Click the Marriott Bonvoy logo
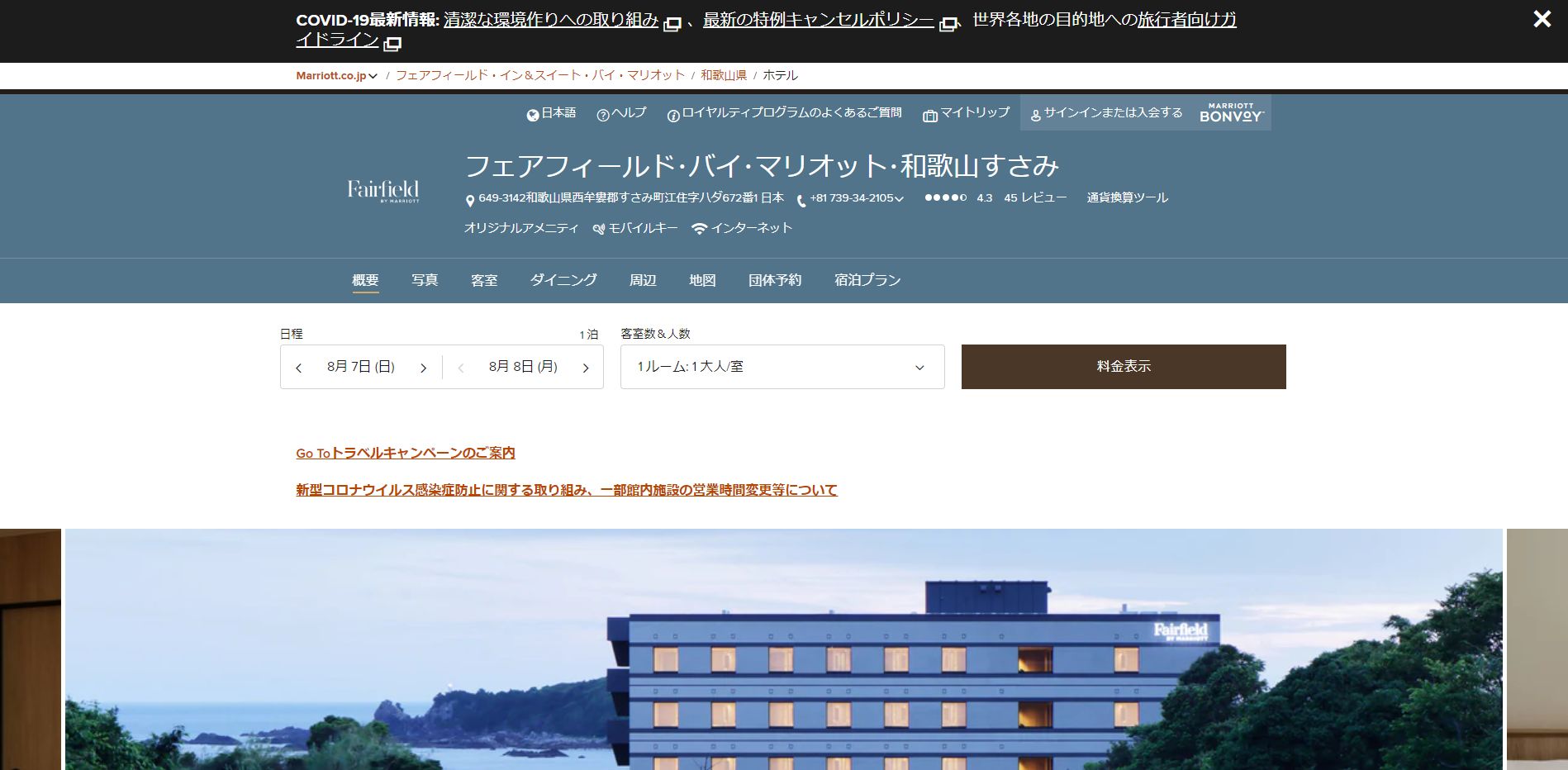1568x770 pixels. click(x=1231, y=113)
